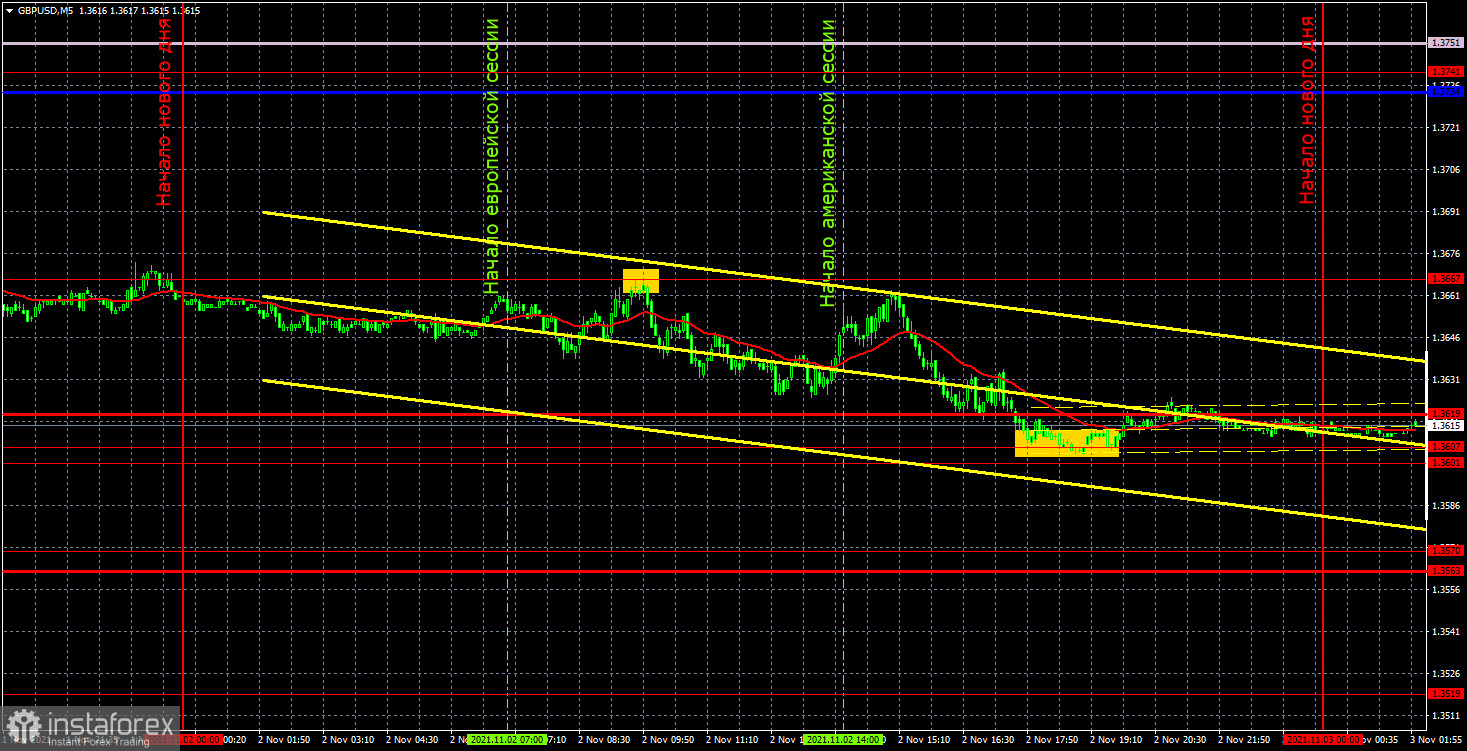Click the green 2021.11.02 07:00 time label
Screen dimensions: 1467x751
507,740
